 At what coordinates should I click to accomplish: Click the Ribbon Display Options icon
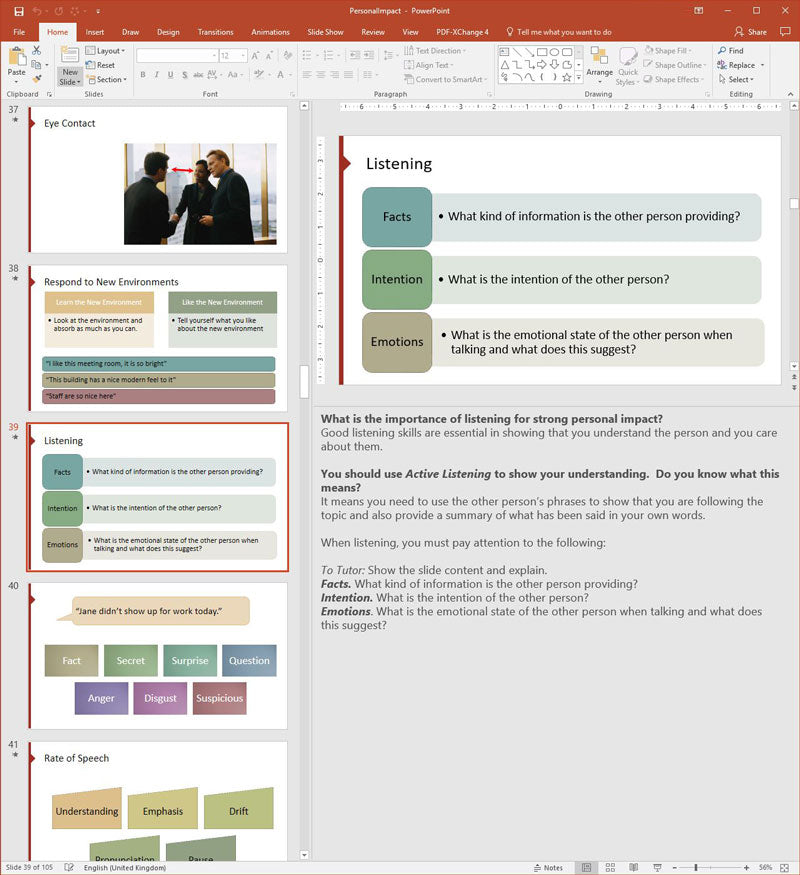(698, 11)
